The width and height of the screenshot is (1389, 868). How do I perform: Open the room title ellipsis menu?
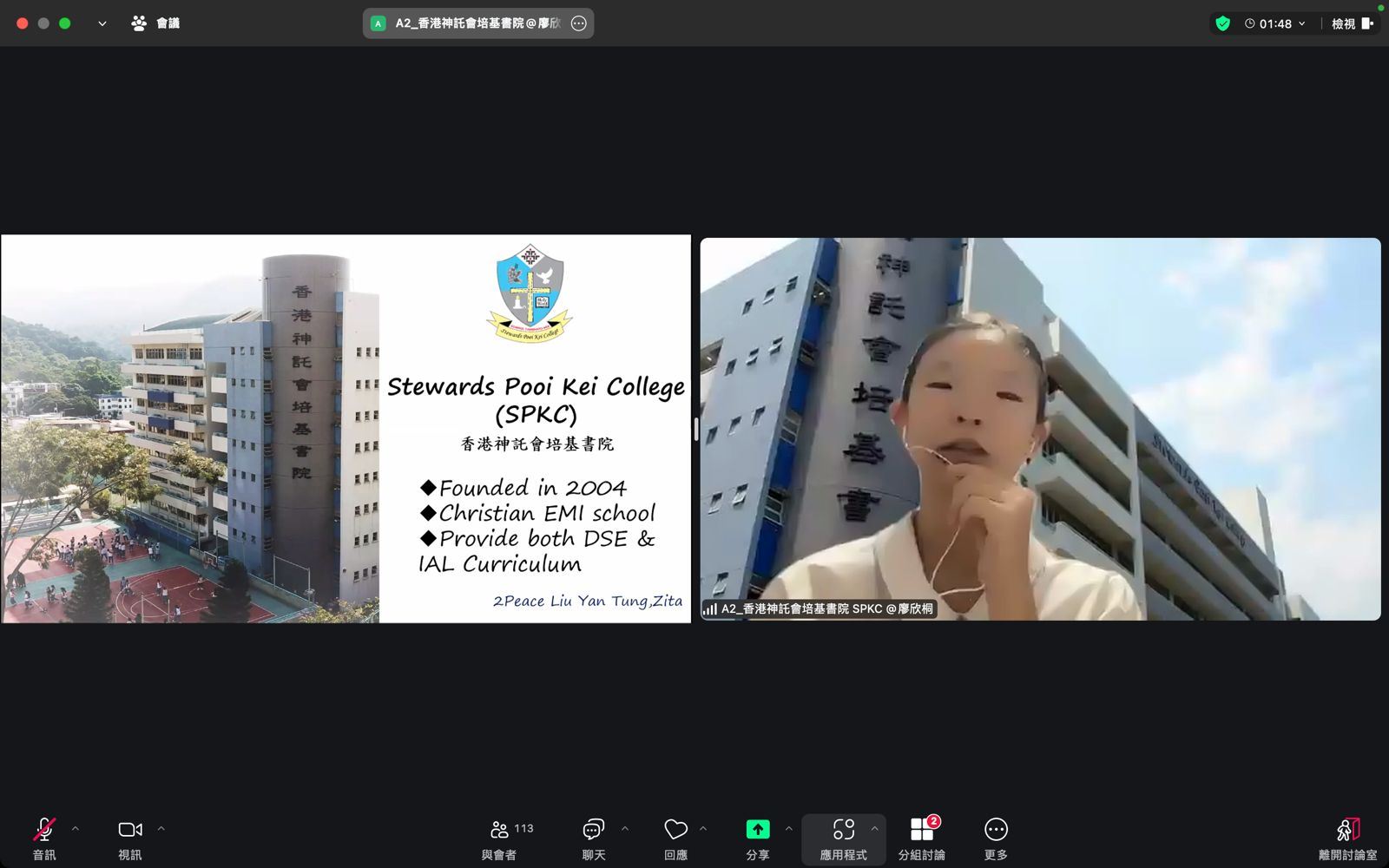[x=579, y=23]
